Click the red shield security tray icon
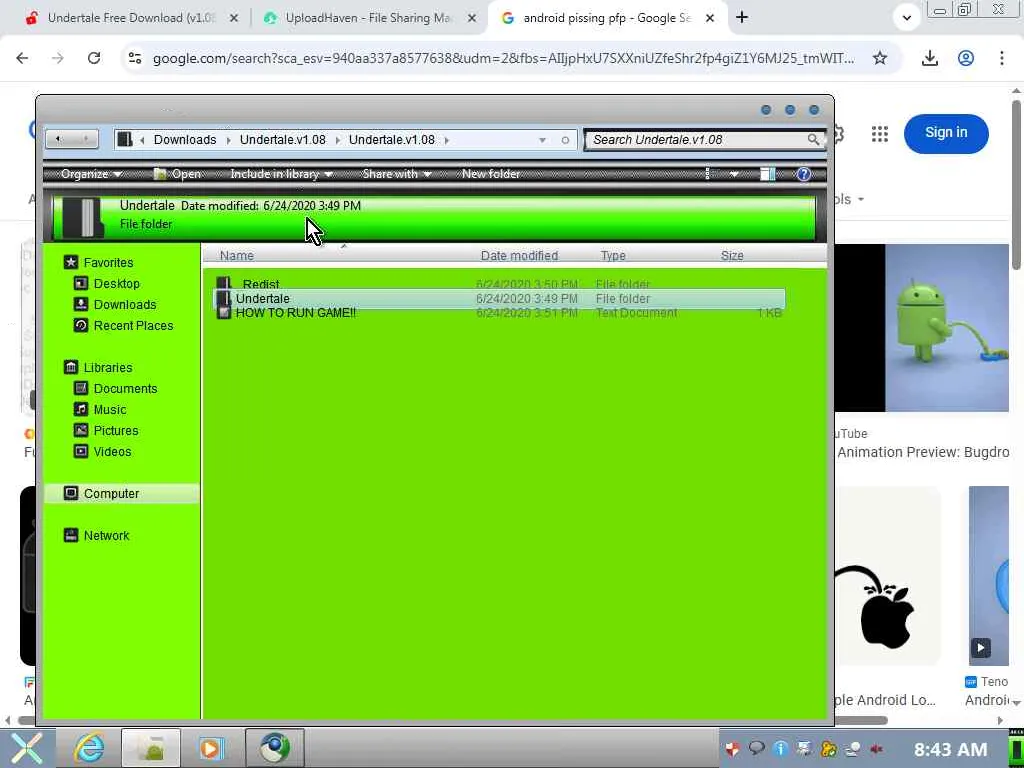Screen dimensions: 1024x768 point(733,749)
